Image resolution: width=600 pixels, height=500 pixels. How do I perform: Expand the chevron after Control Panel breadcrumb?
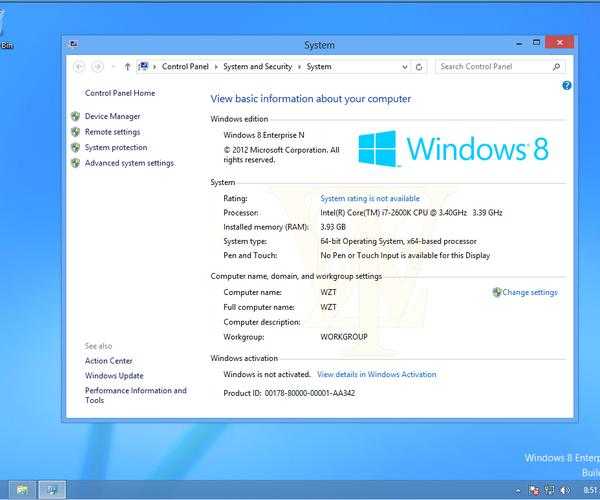216,67
